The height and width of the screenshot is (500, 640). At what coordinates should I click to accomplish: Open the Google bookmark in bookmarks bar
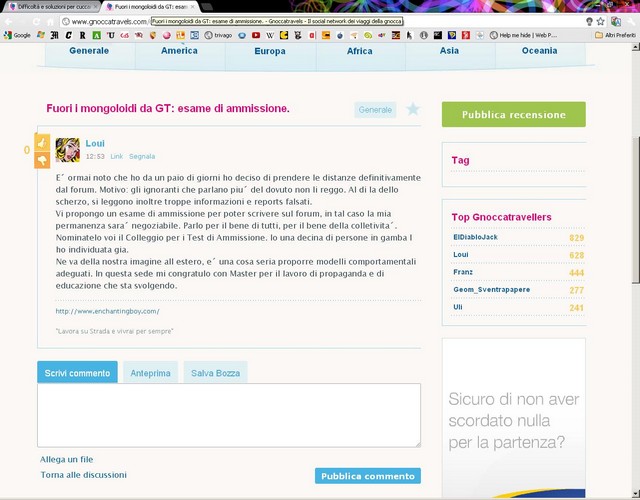coord(17,35)
